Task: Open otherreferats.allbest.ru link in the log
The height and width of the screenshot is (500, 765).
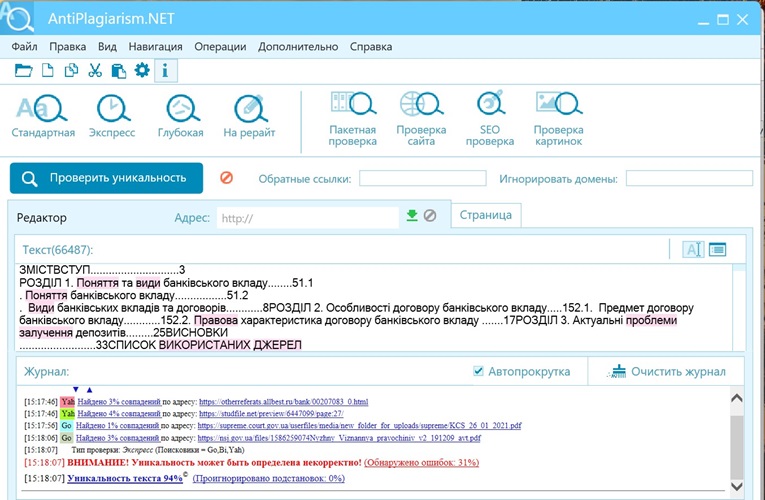Action: pos(283,402)
